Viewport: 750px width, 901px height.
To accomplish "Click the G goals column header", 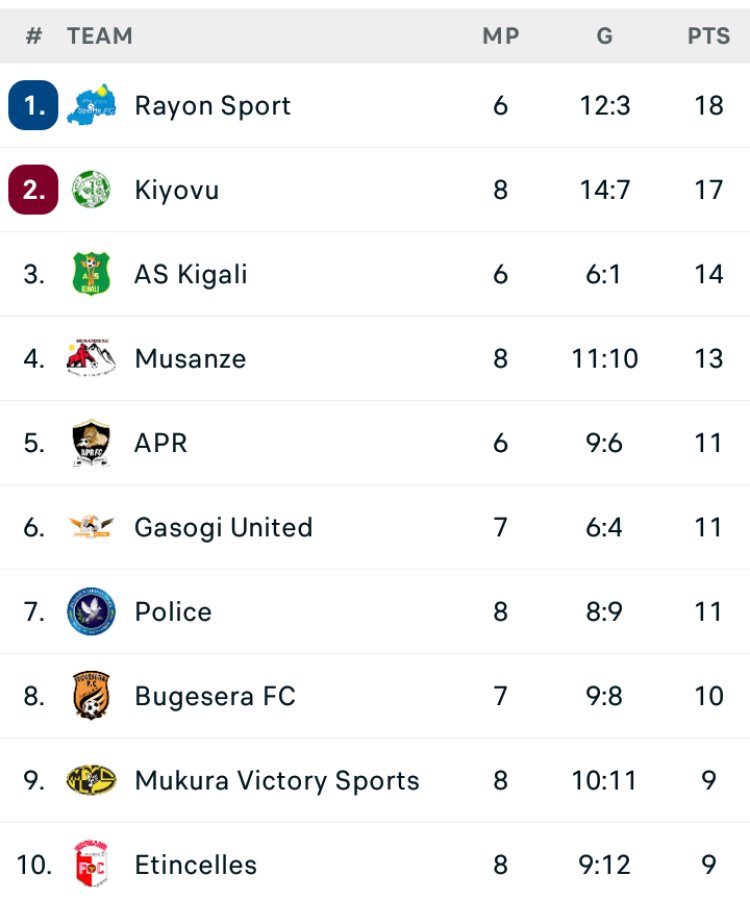I will tap(604, 36).
